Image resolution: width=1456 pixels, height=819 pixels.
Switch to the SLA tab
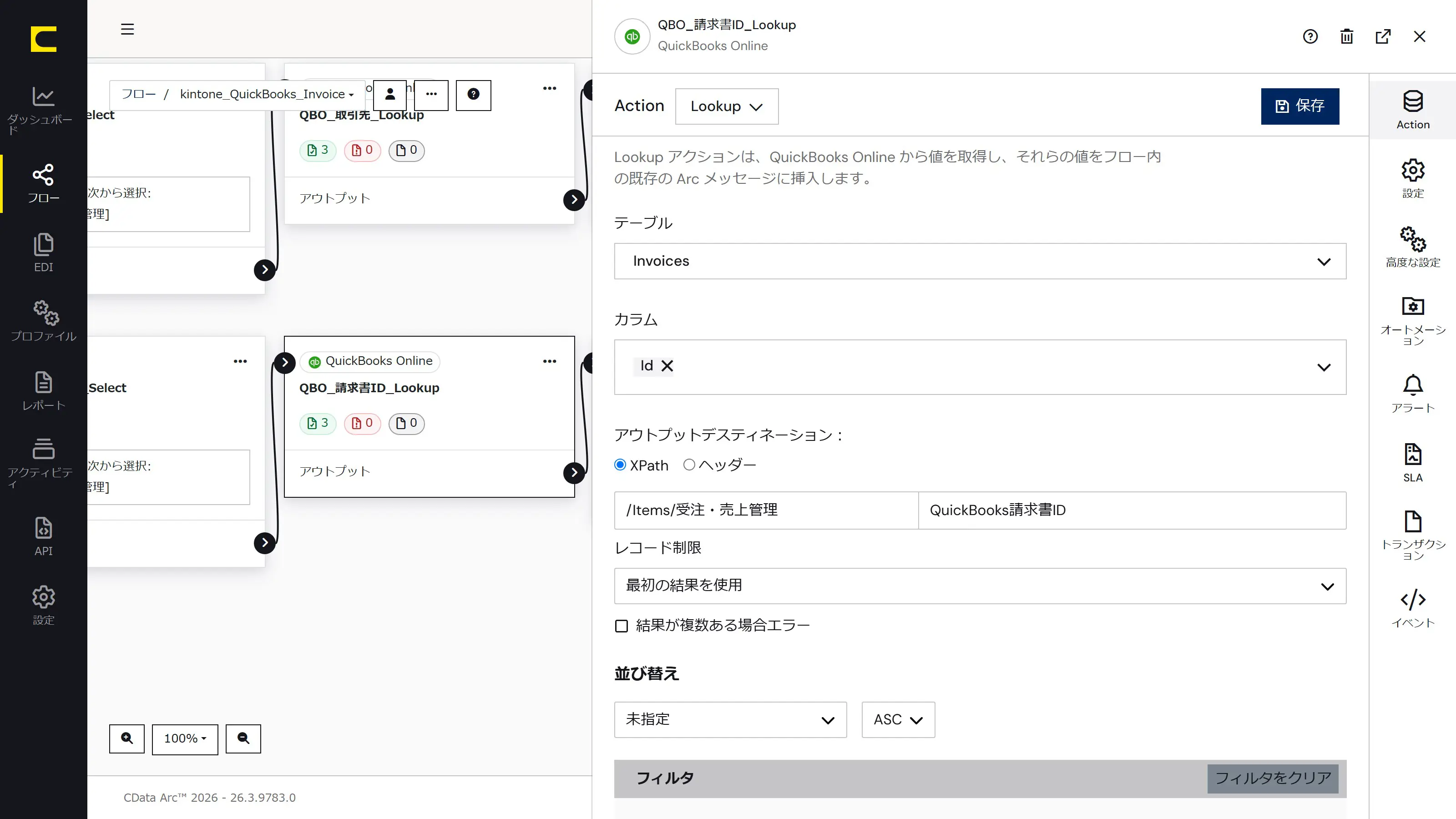tap(1412, 463)
